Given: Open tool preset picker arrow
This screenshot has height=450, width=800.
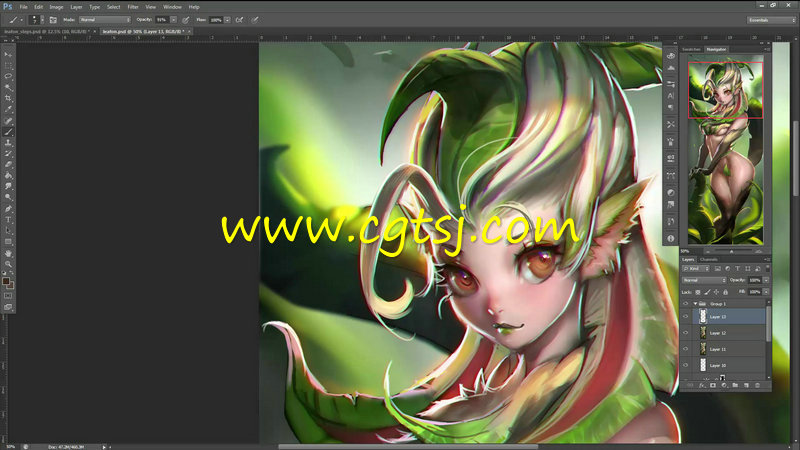Looking at the screenshot, I should (21, 20).
